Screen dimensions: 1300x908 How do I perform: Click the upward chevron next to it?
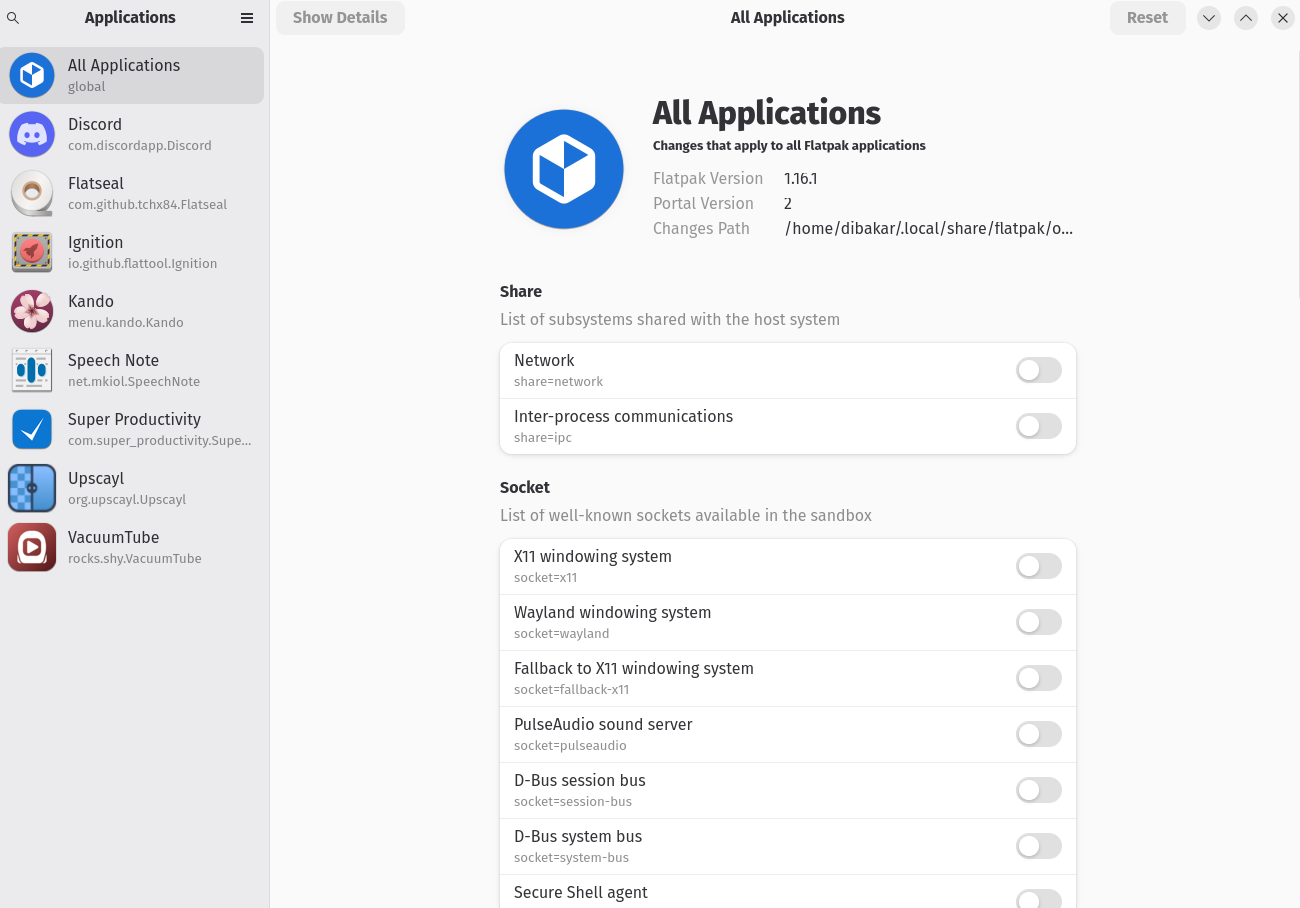pos(1245,18)
